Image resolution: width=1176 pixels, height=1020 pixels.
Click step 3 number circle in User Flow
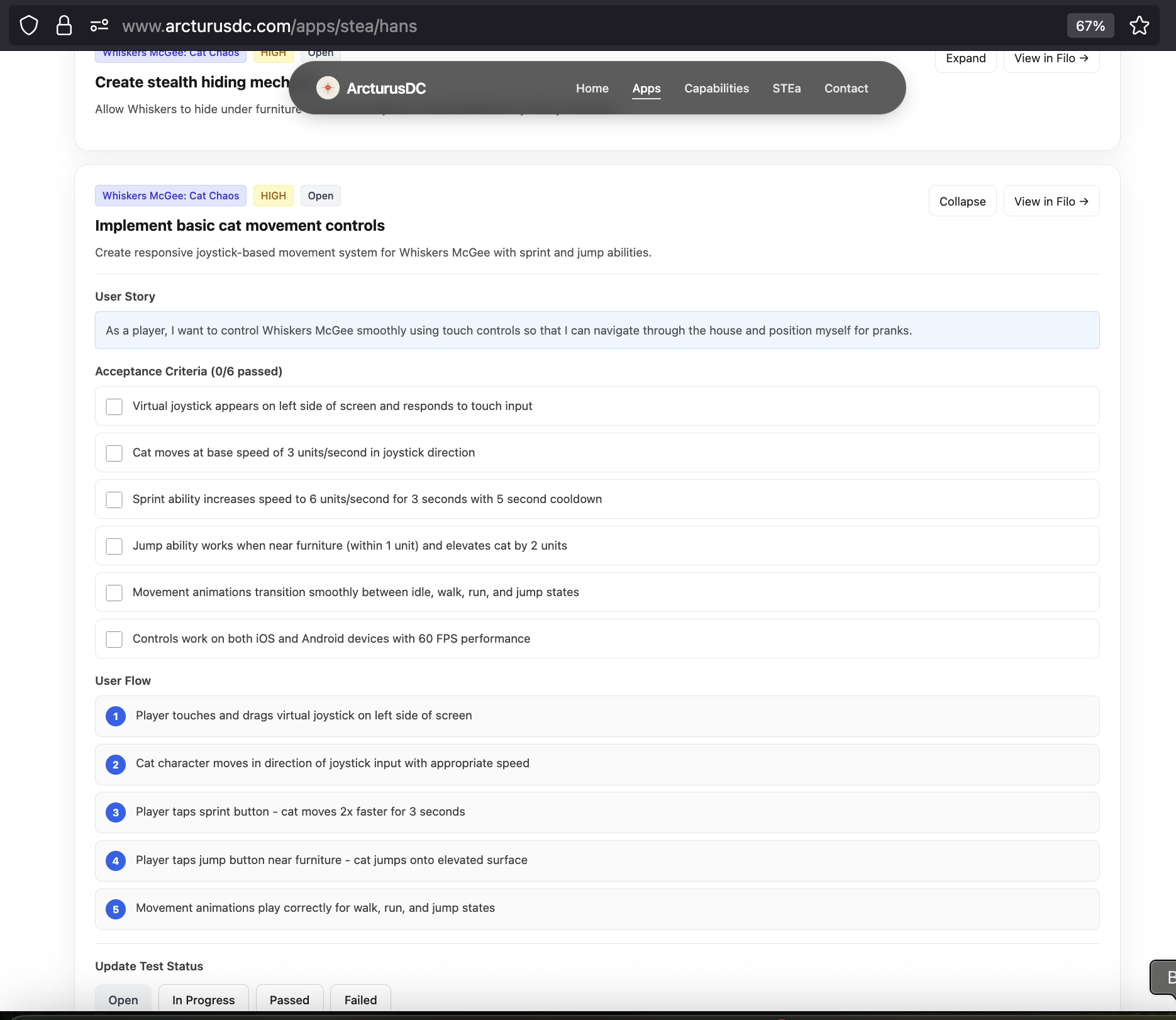click(x=116, y=812)
